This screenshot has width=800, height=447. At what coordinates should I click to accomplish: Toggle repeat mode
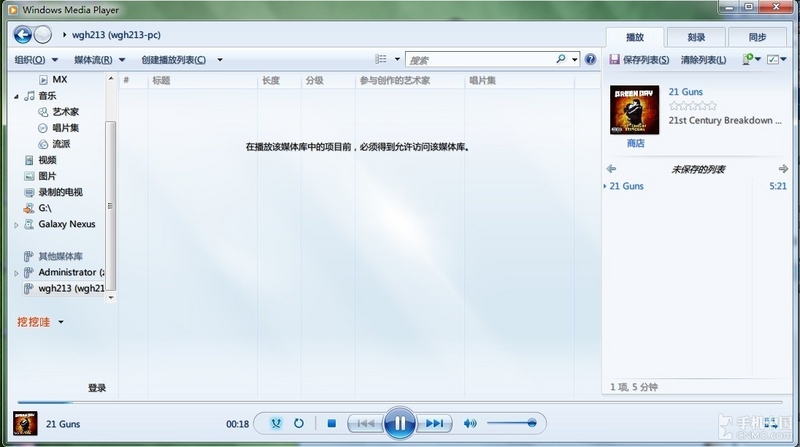click(x=298, y=424)
